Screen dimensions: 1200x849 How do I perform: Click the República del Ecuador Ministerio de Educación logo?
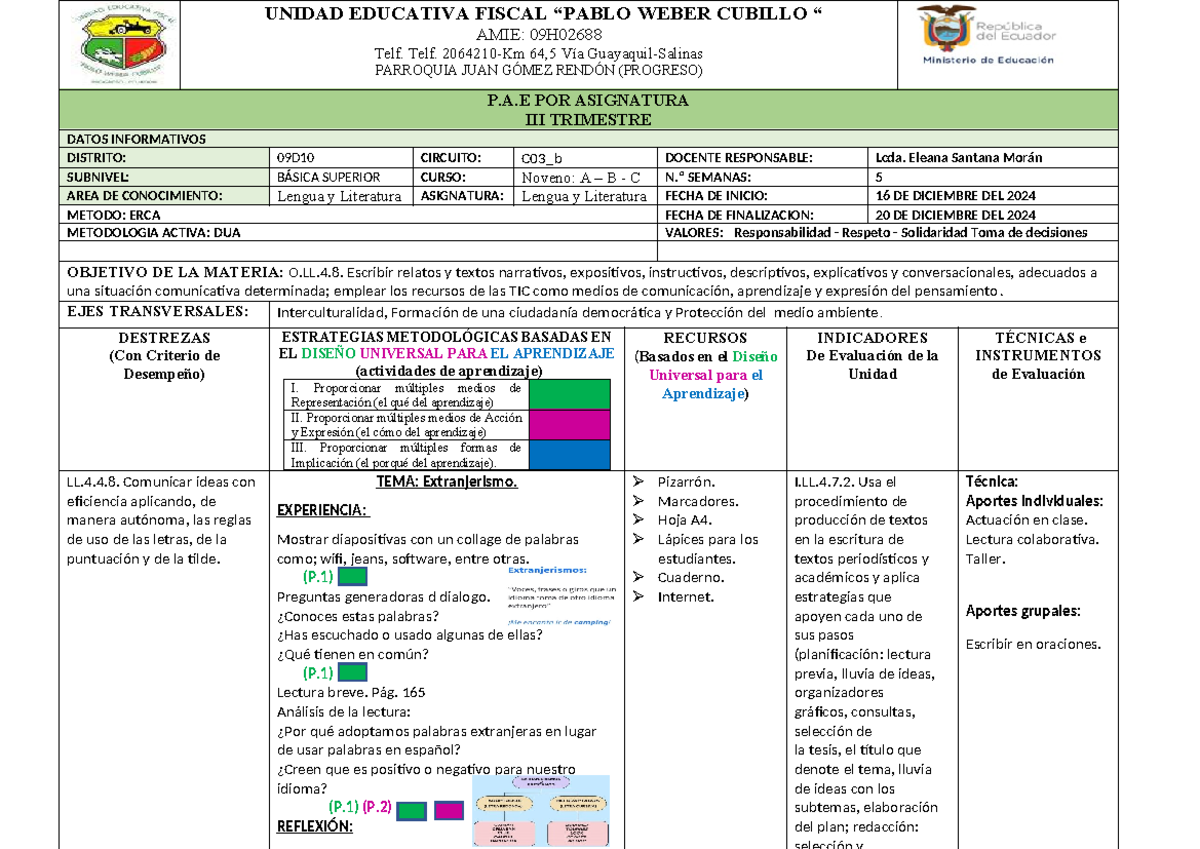(x=988, y=37)
